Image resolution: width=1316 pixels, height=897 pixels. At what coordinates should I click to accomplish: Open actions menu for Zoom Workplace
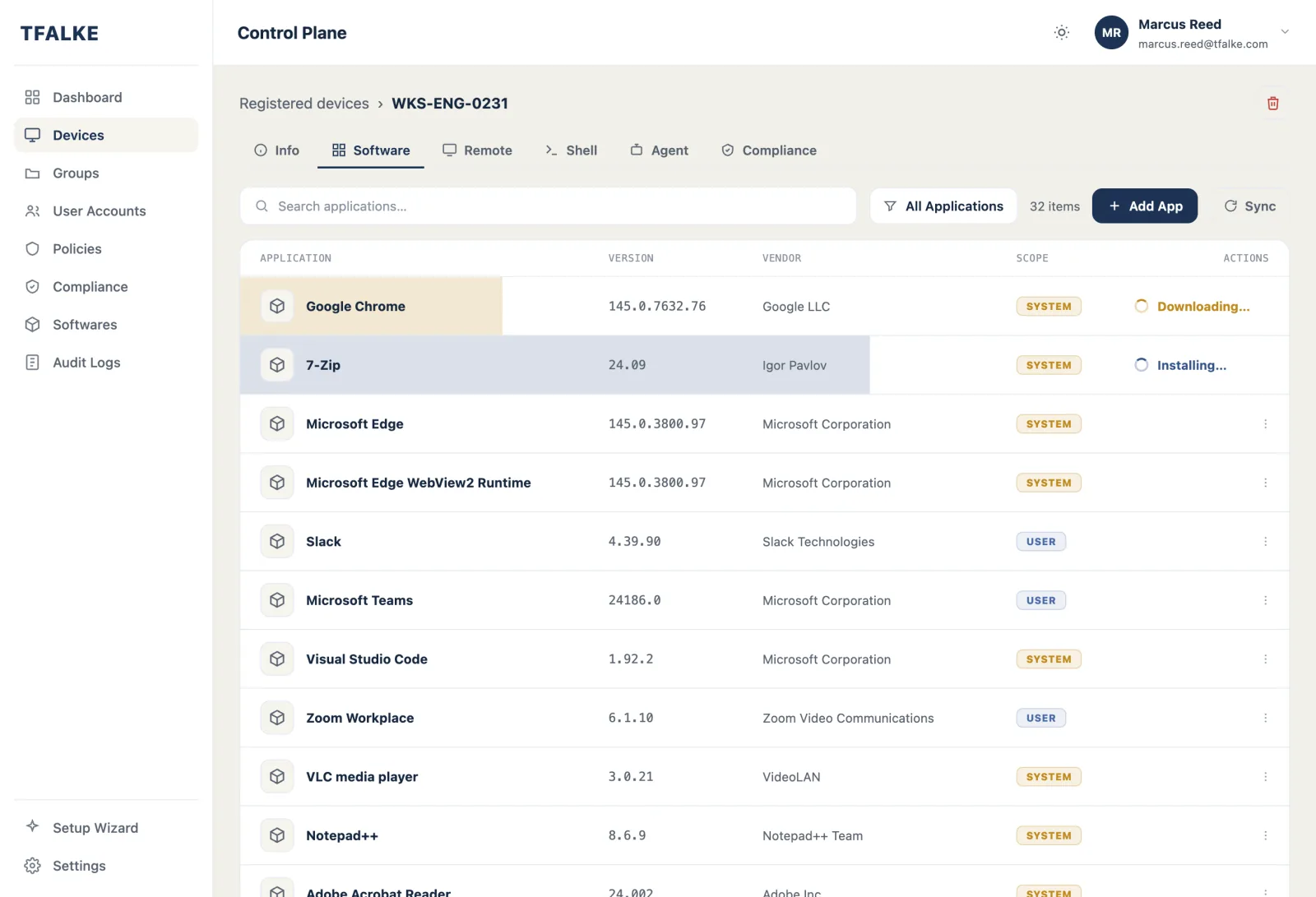pyautogui.click(x=1265, y=717)
